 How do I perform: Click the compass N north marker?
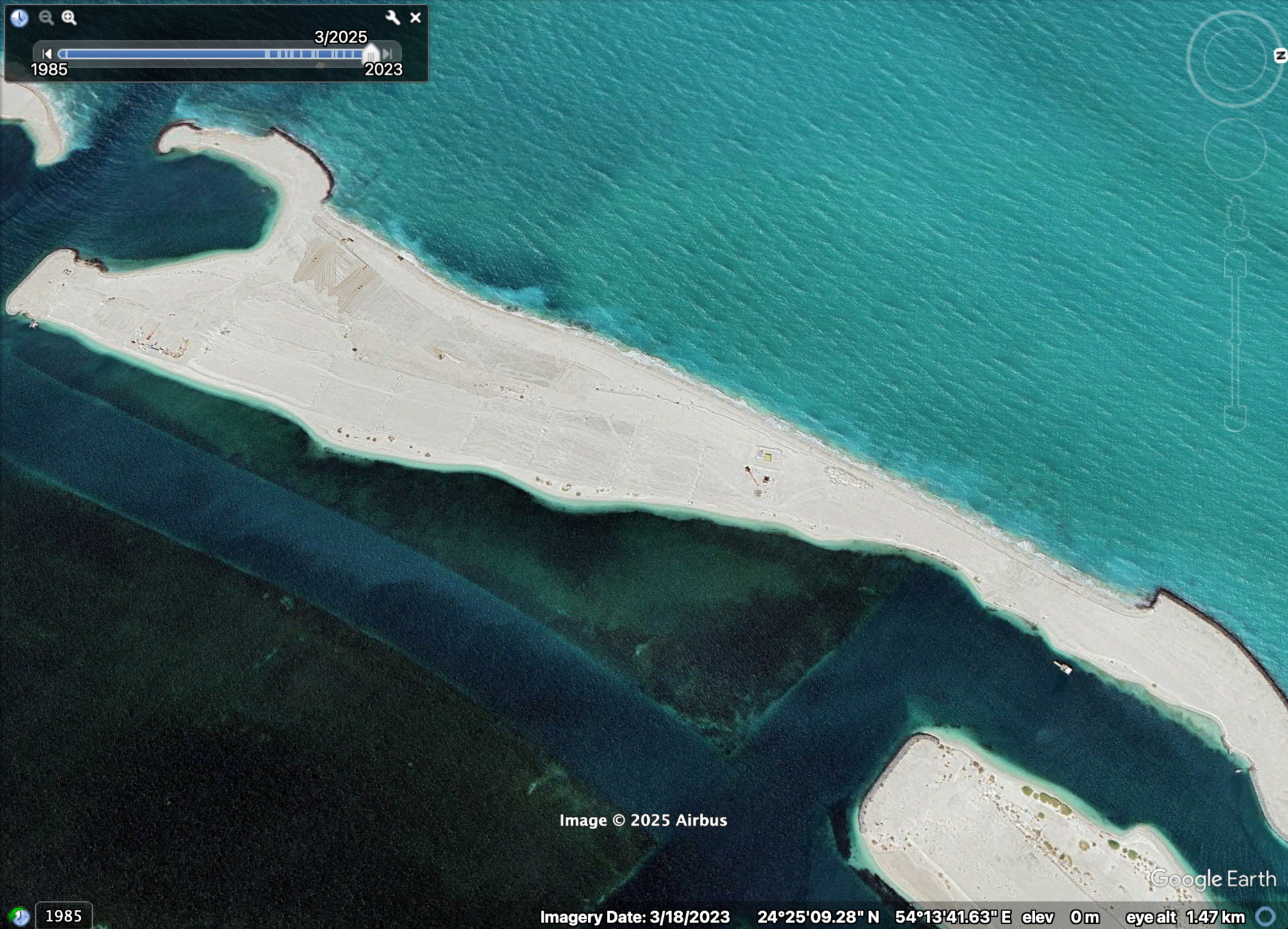pyautogui.click(x=1280, y=56)
